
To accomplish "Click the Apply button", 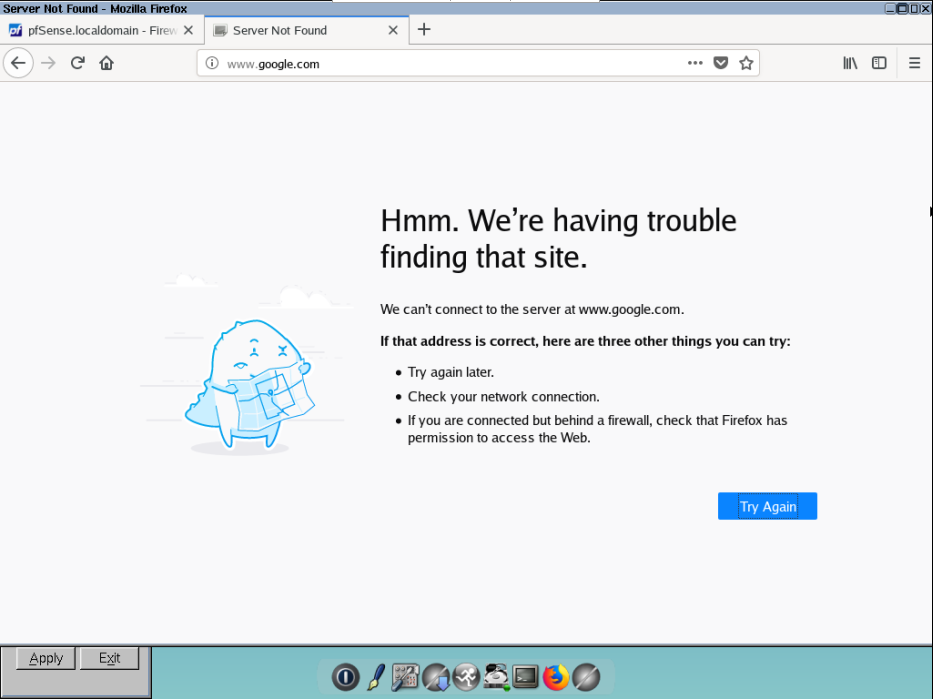I will click(x=46, y=658).
